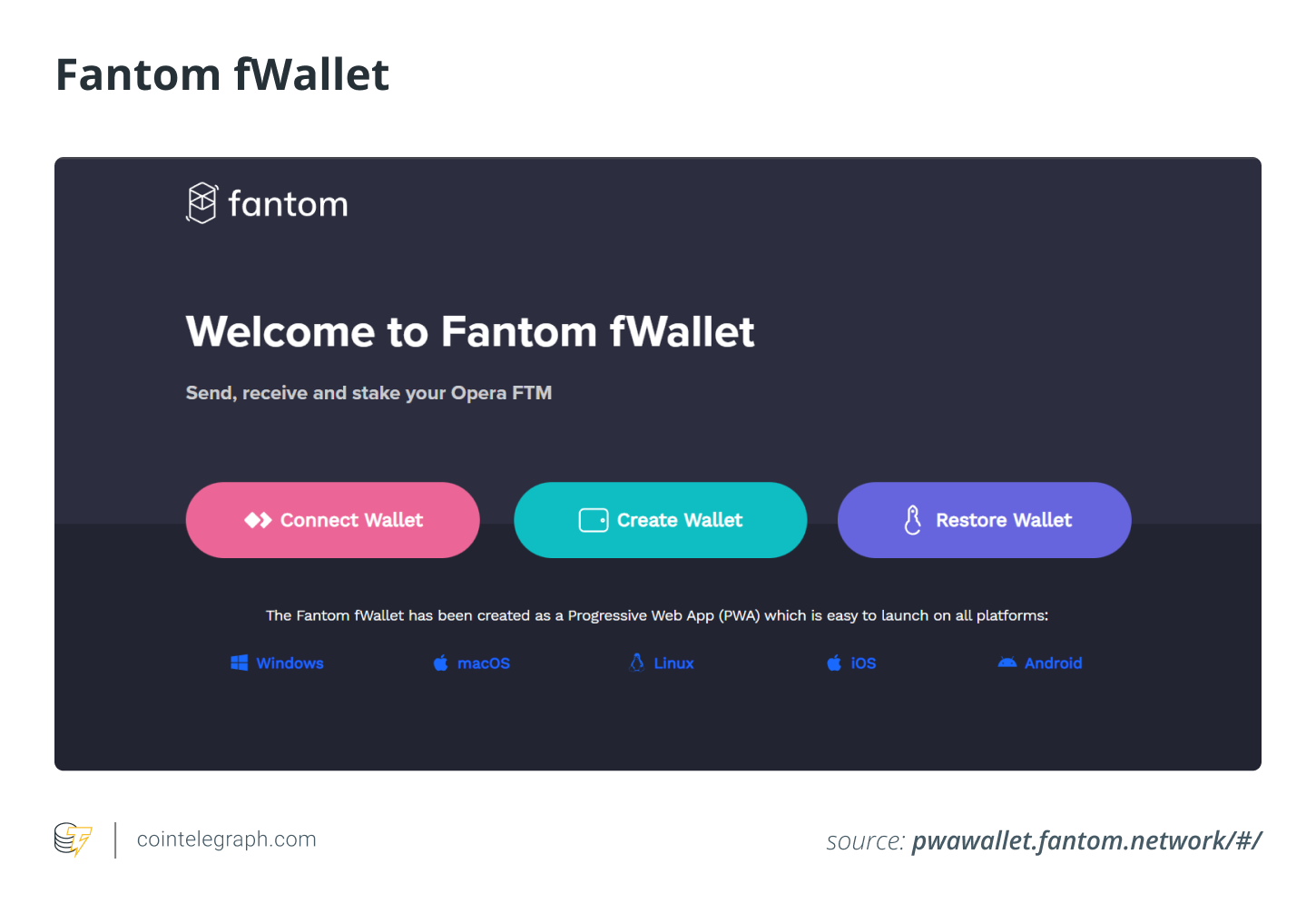Click the fantom wordmark text

tap(288, 205)
